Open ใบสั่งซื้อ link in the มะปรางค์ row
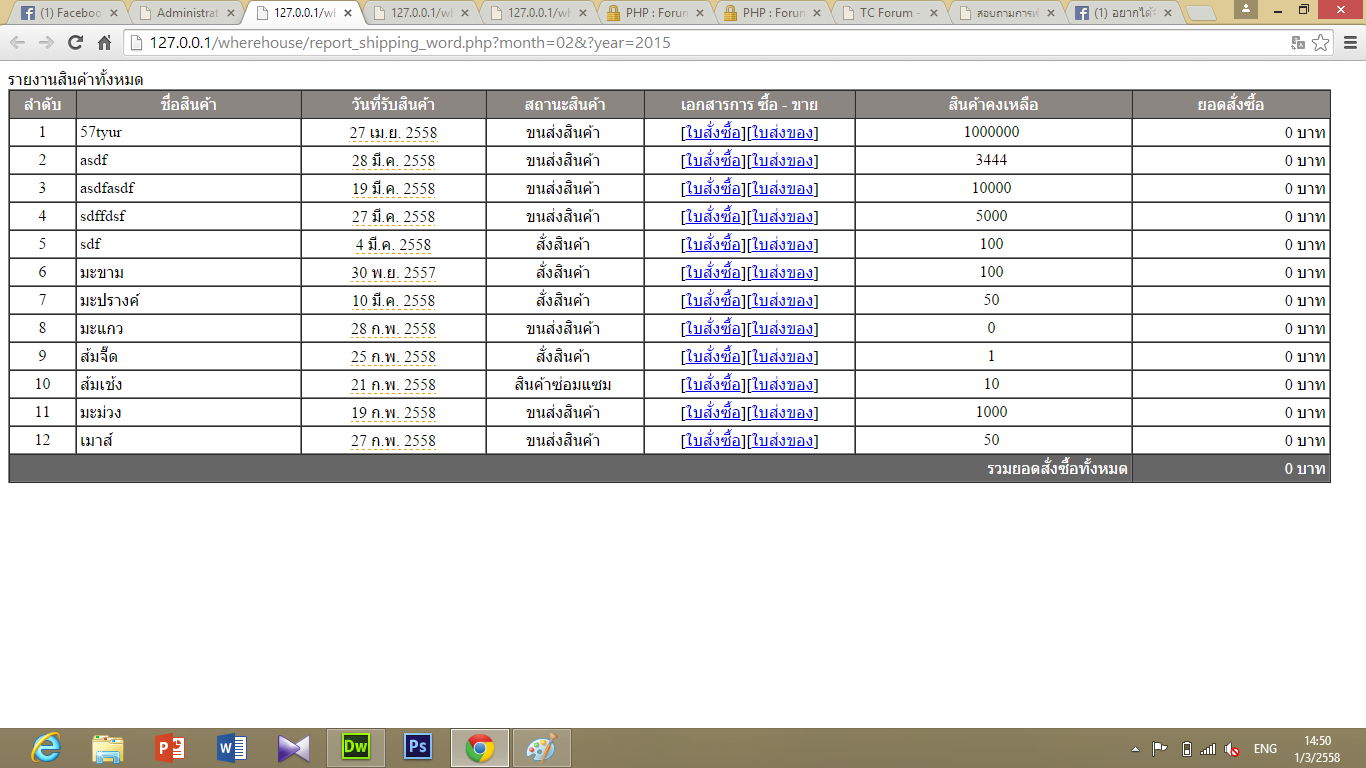 point(714,301)
